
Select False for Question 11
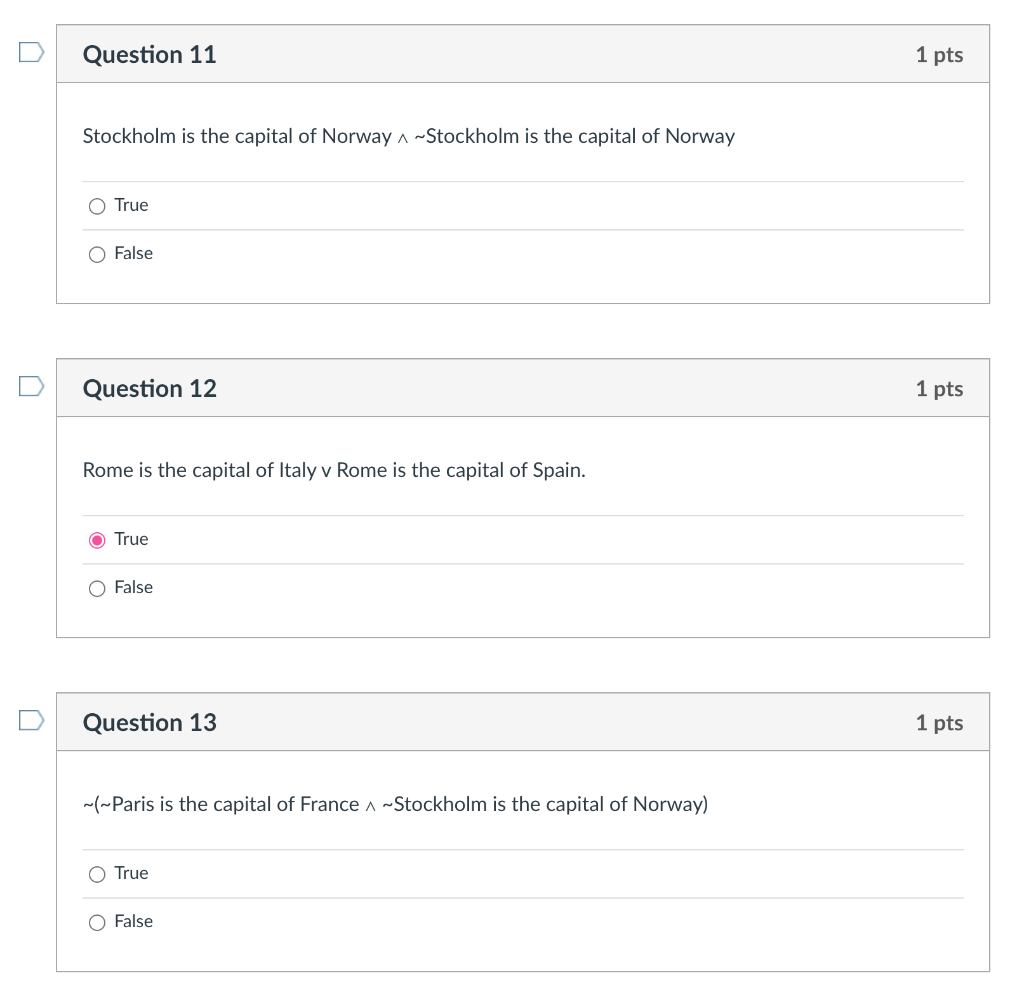pyautogui.click(x=97, y=254)
